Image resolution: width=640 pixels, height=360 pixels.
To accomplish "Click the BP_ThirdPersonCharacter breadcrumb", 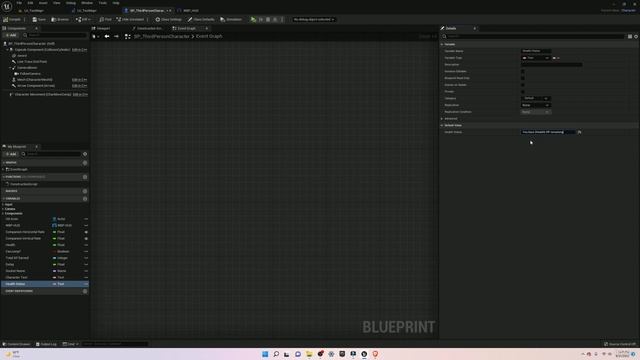I will click(162, 36).
